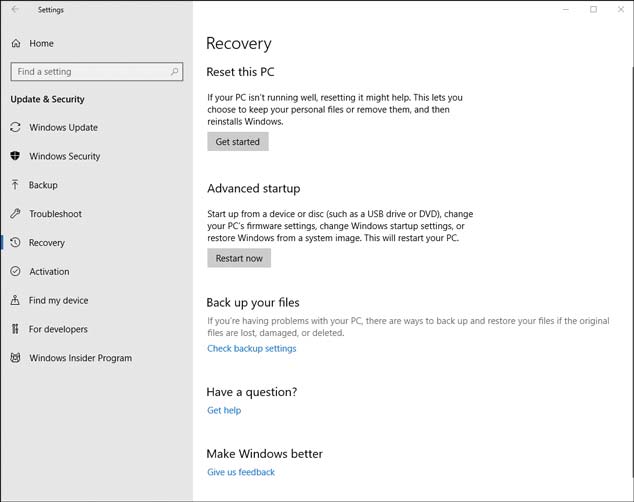Image resolution: width=634 pixels, height=502 pixels.
Task: Follow the Give us feedback link
Action: point(241,472)
